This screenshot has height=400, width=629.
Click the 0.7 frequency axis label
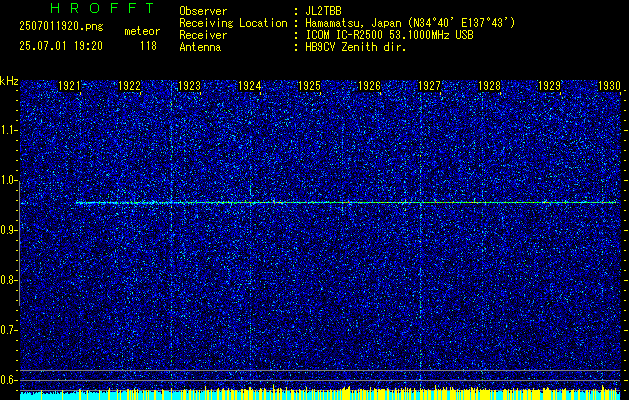[8, 330]
